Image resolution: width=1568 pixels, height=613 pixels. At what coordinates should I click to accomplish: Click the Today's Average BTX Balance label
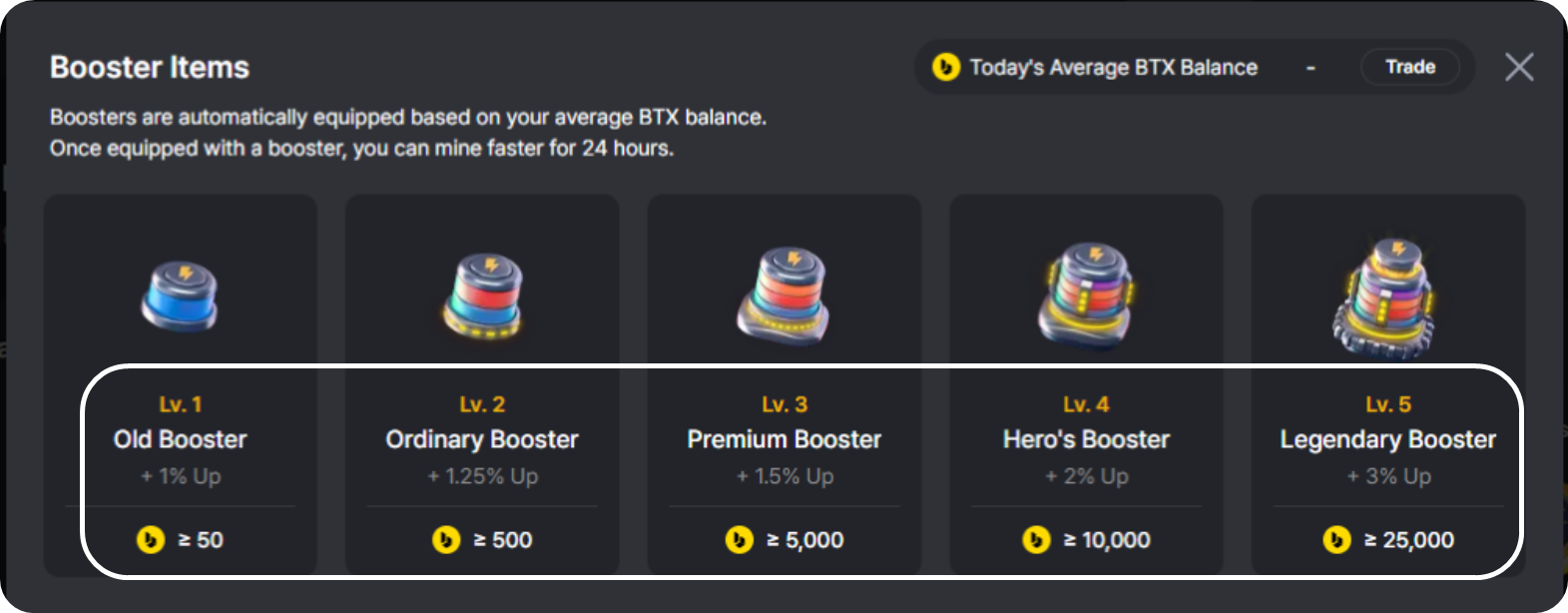[x=1114, y=67]
